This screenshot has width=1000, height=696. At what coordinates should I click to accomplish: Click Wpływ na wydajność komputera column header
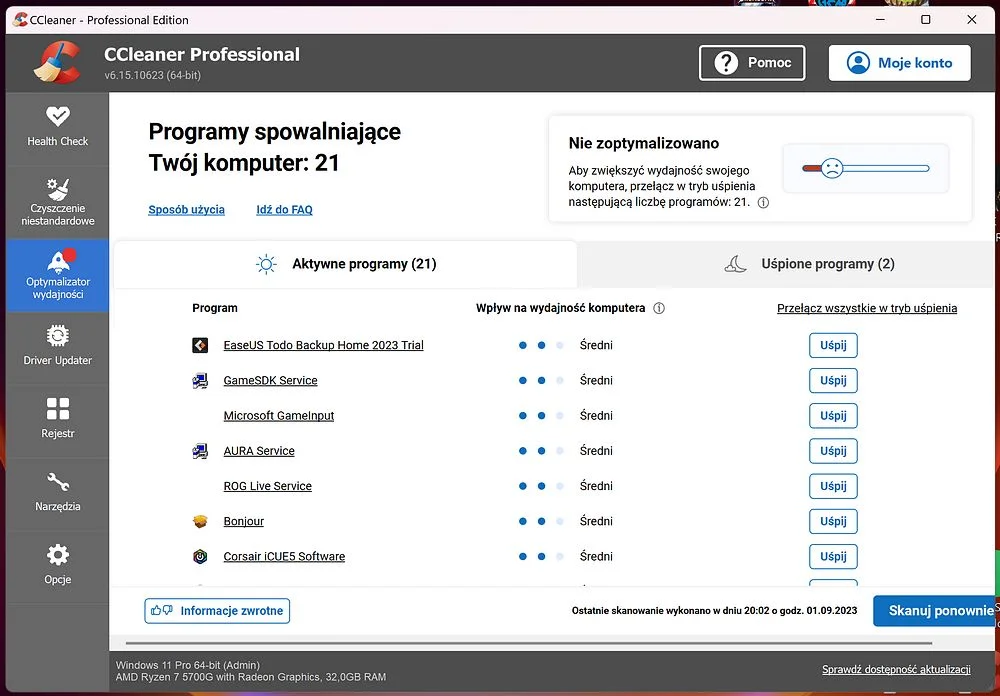561,308
